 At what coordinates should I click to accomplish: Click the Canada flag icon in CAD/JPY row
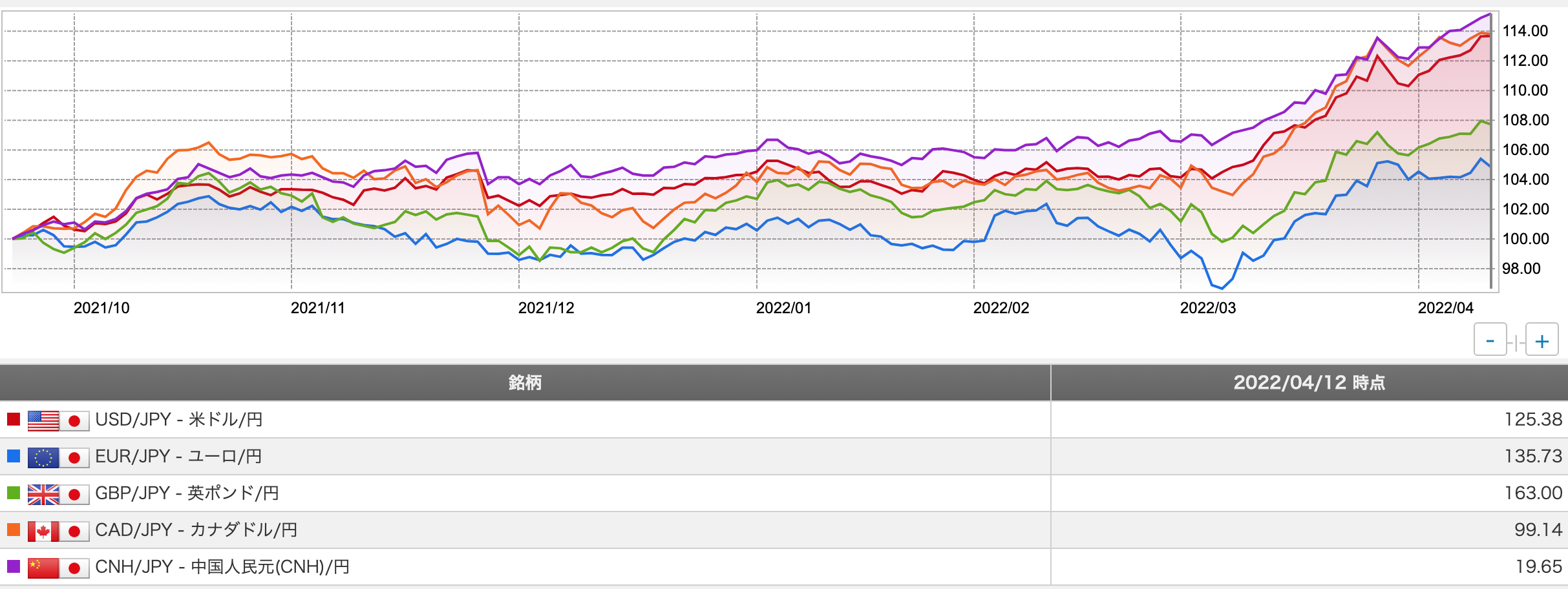click(x=43, y=531)
